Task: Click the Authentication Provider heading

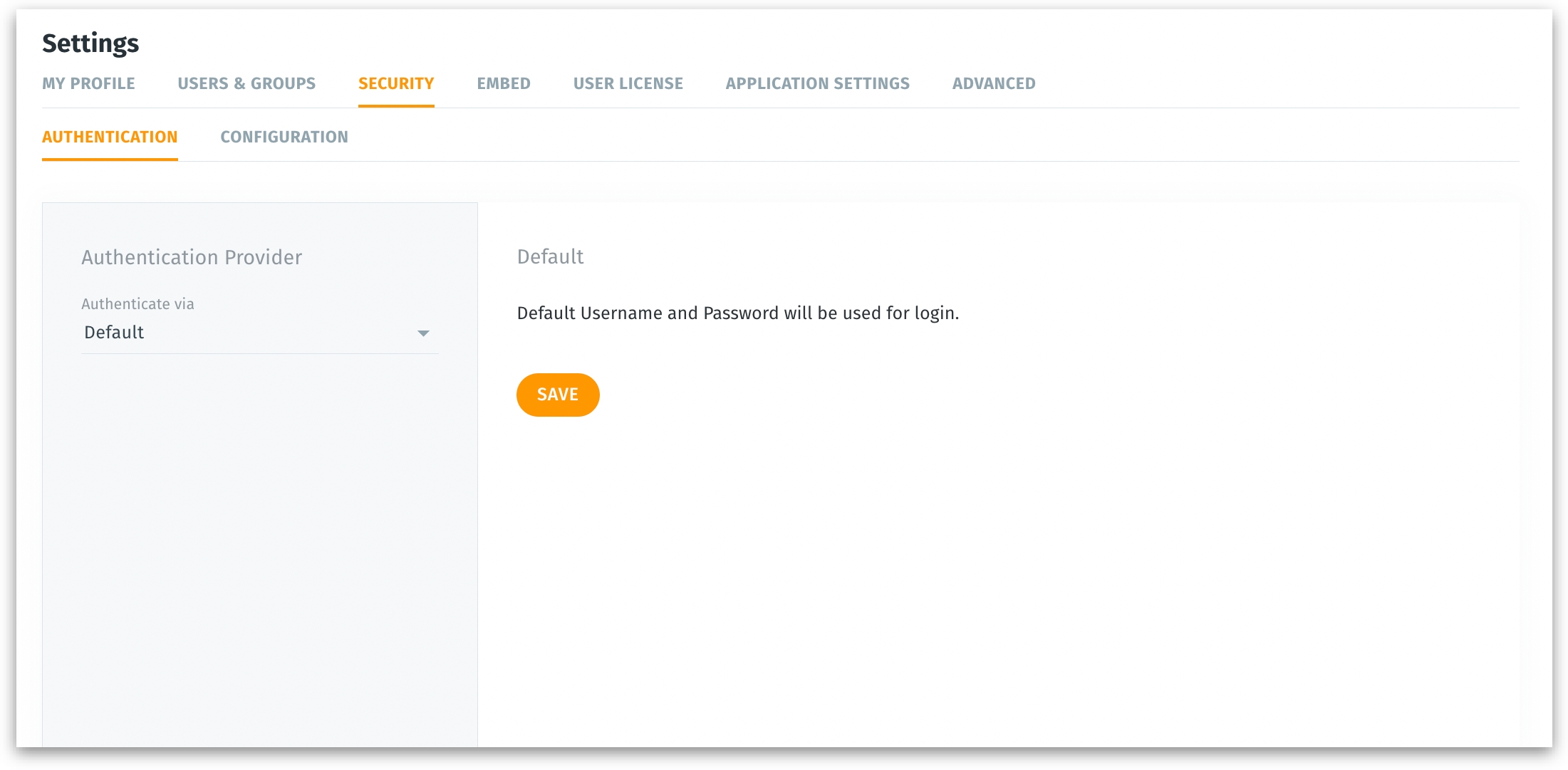Action: [192, 257]
